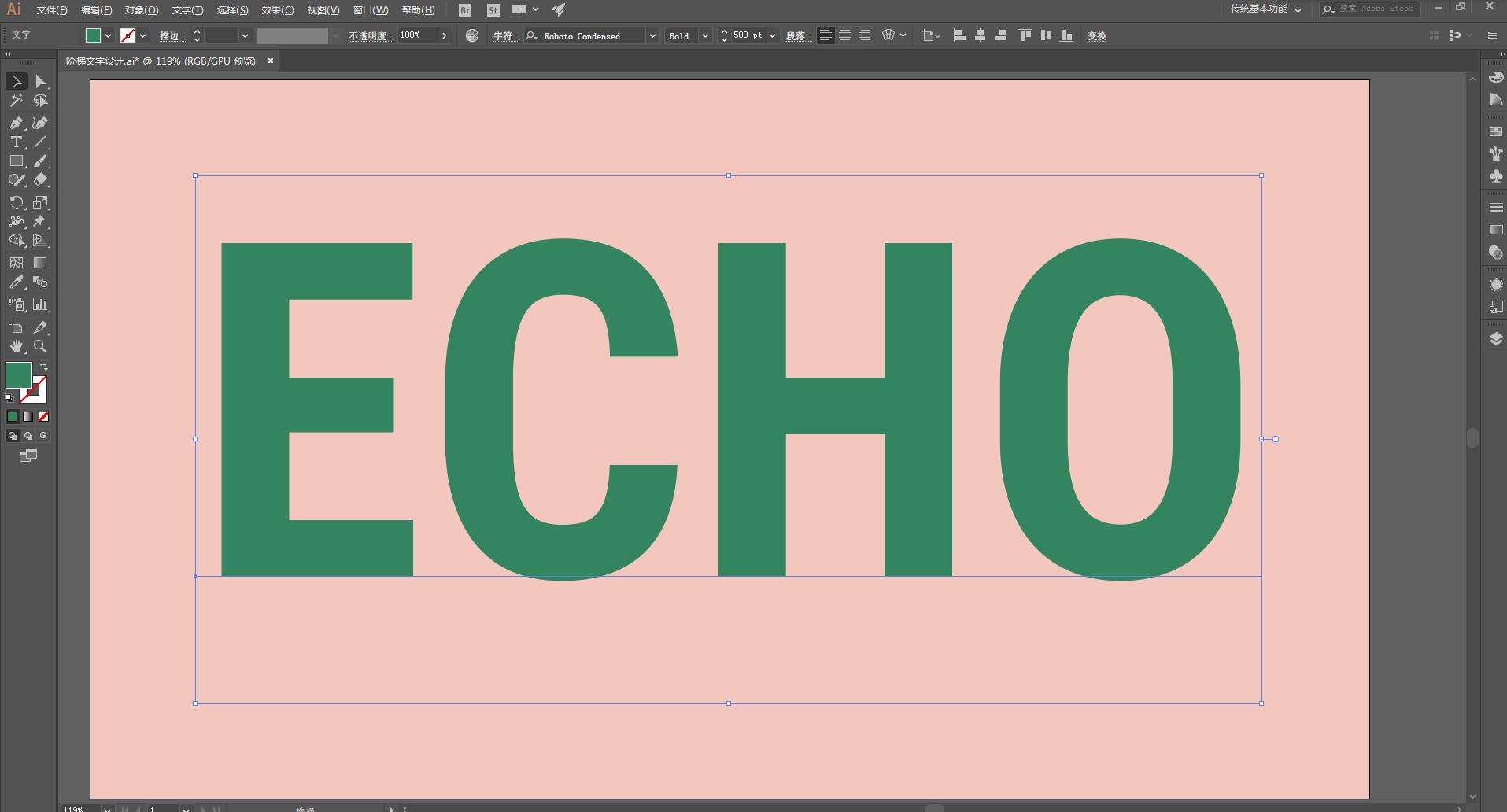
Task: Open the Roboto Condensed font dropdown
Action: tap(652, 36)
